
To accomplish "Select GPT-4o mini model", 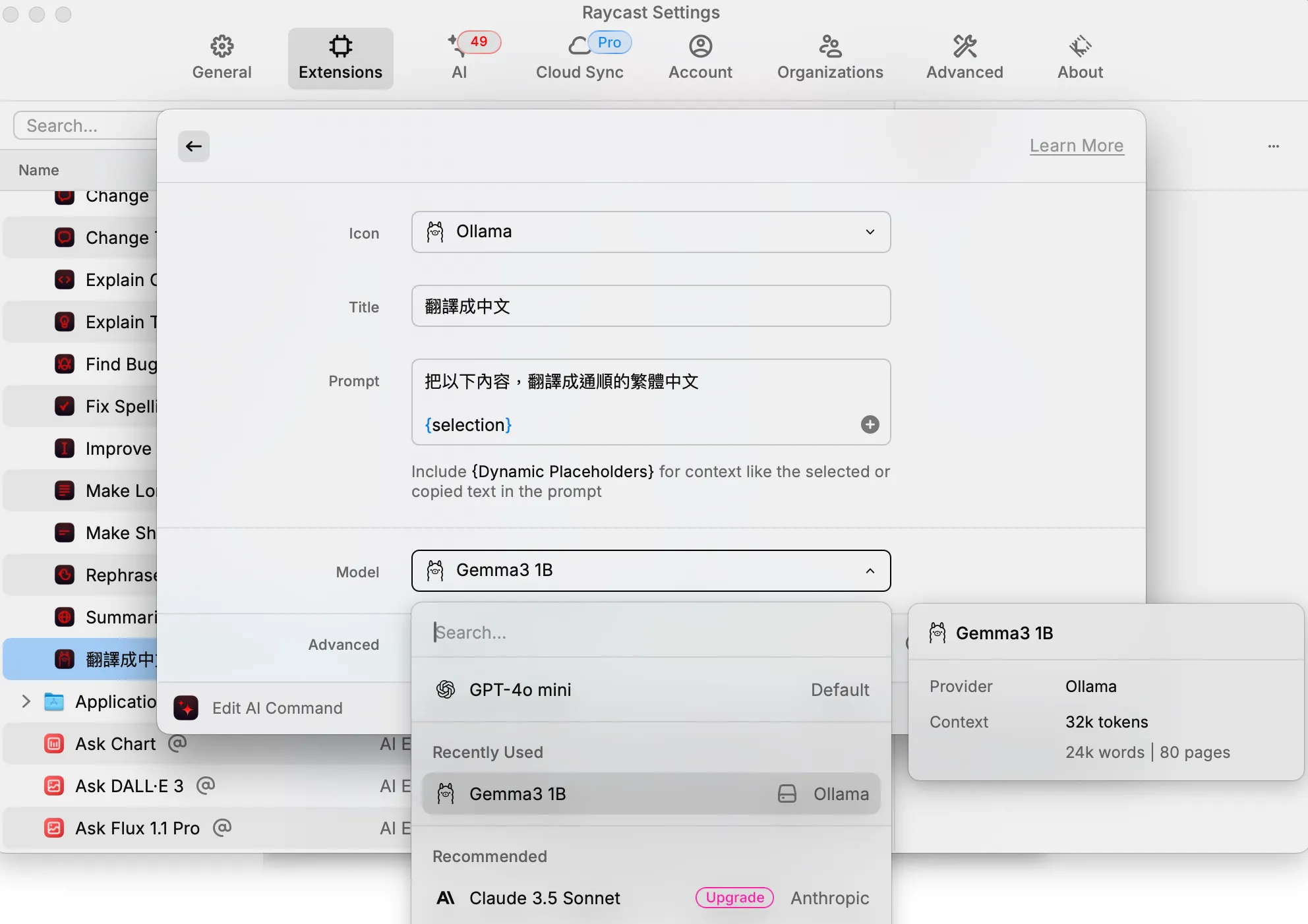I will (x=651, y=689).
